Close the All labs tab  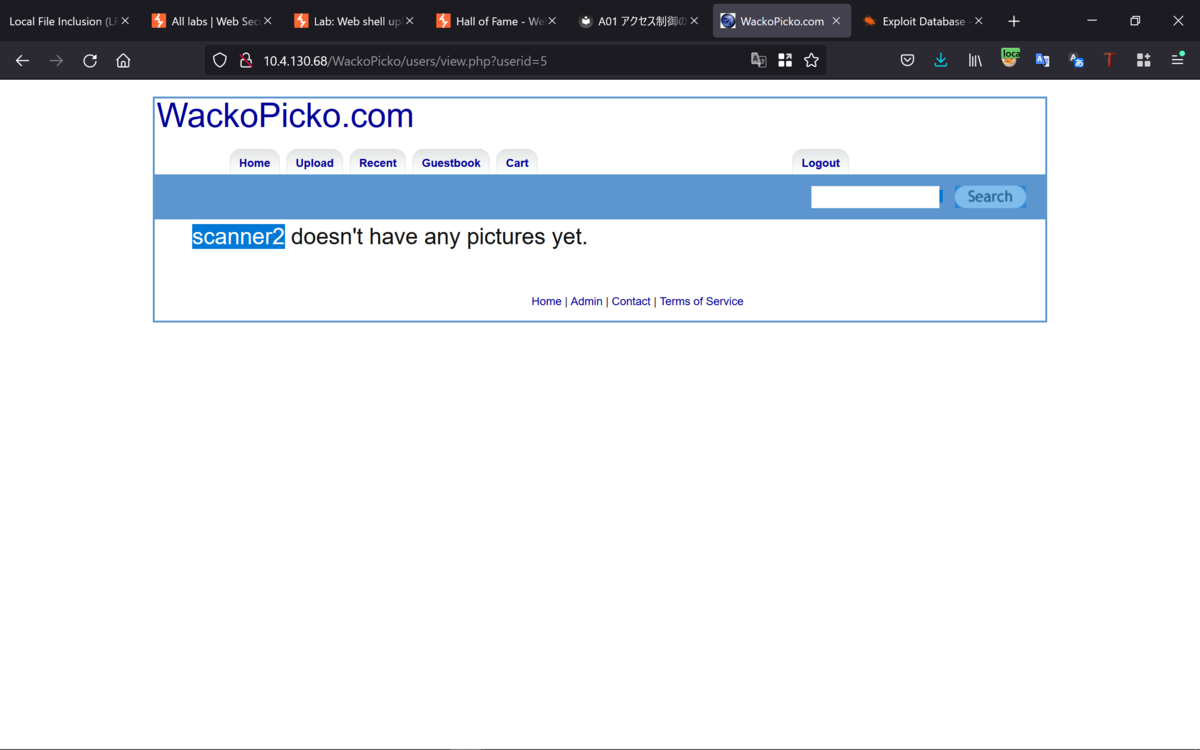[x=267, y=21]
